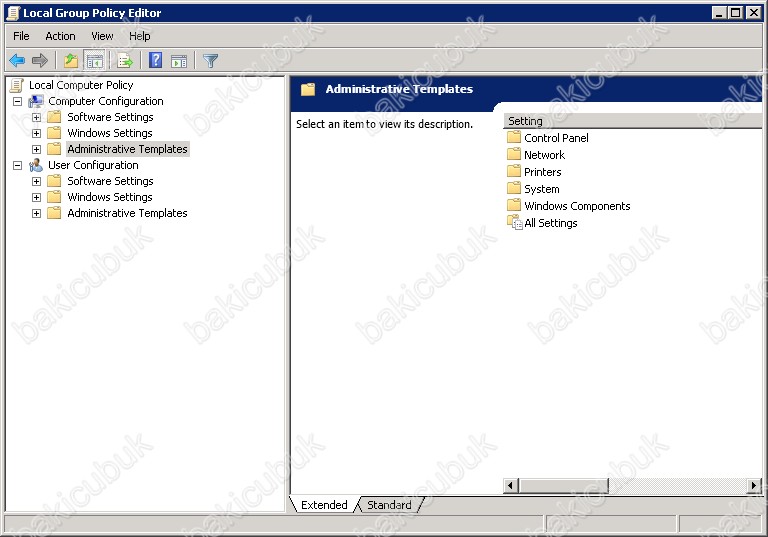Select All Settings in the list
768x537 pixels.
point(550,223)
